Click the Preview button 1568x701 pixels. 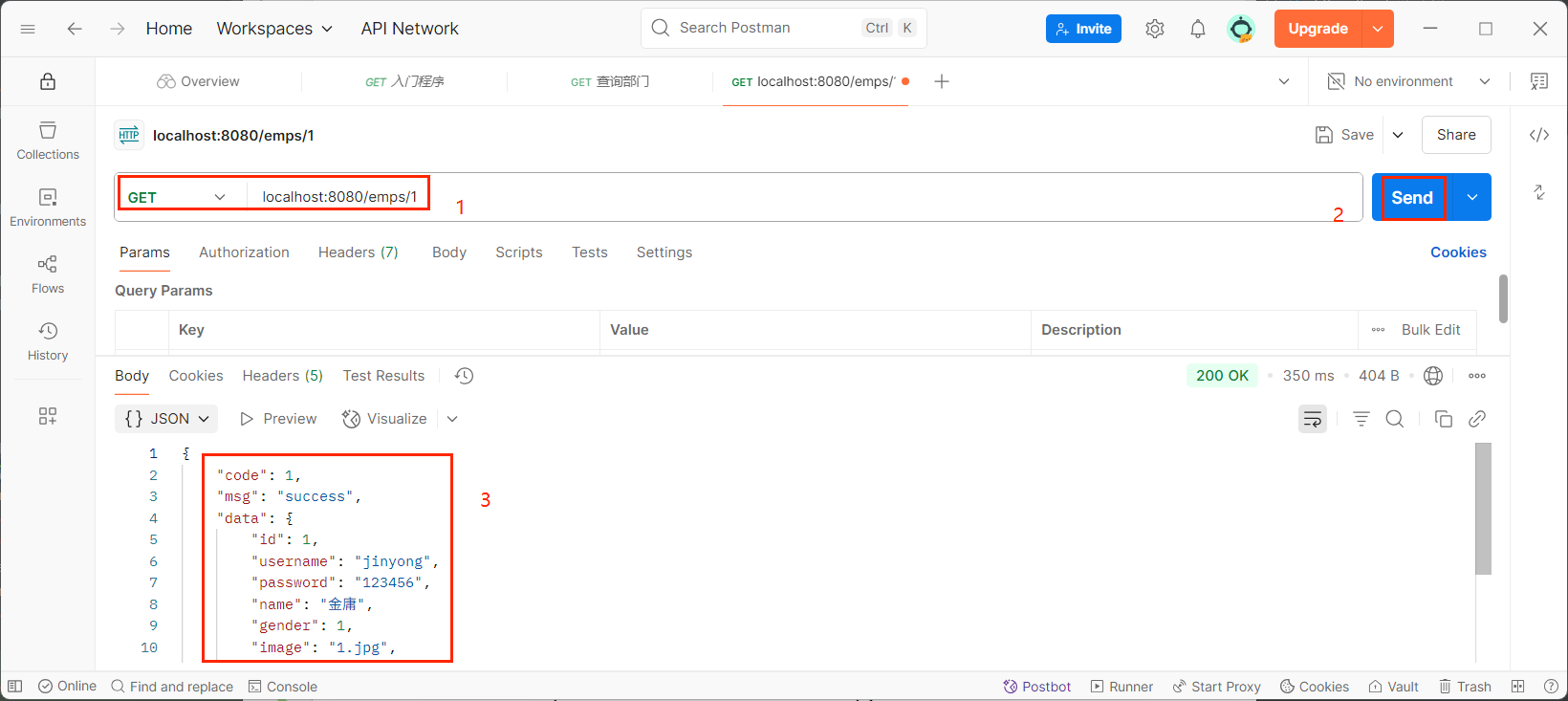pos(278,419)
